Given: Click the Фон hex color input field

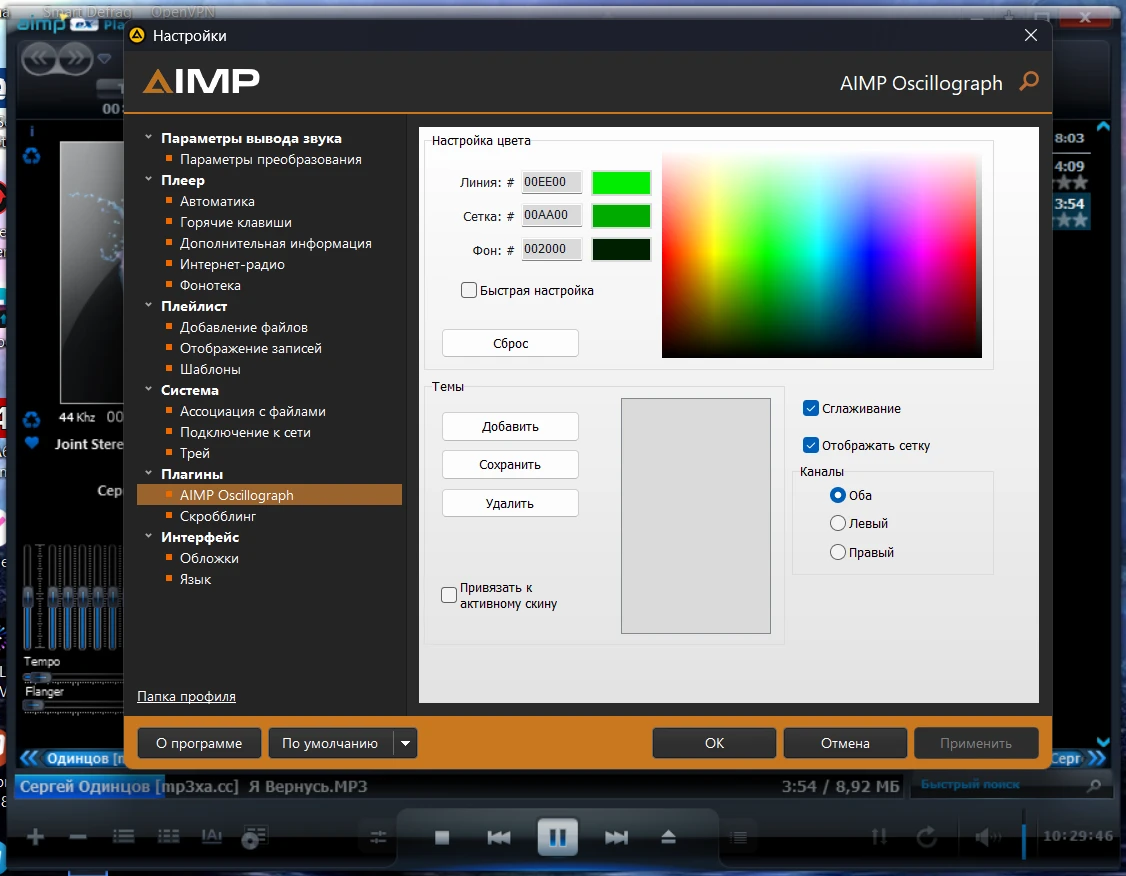Looking at the screenshot, I should point(551,249).
